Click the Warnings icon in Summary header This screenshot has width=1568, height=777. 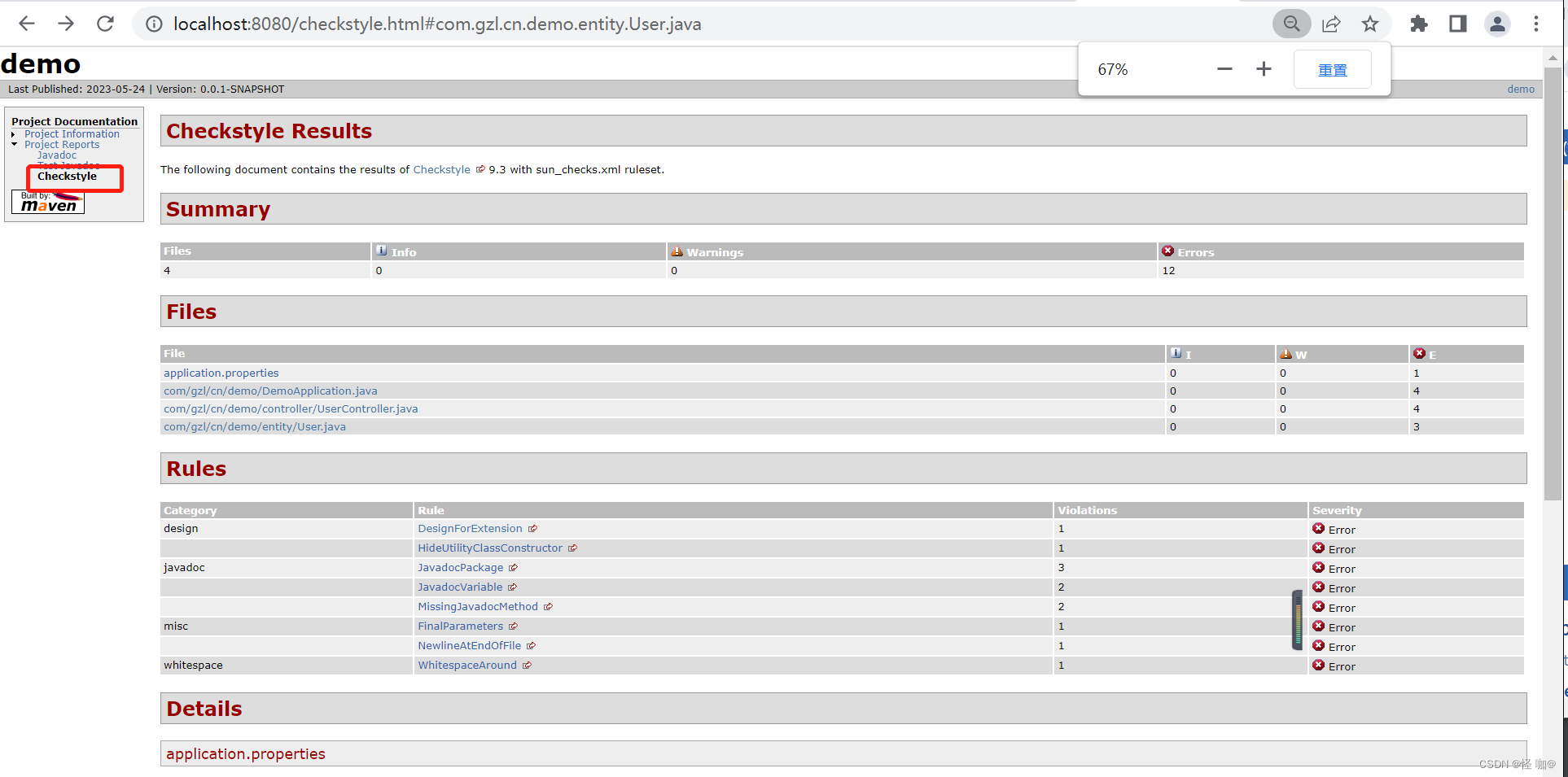coord(677,251)
